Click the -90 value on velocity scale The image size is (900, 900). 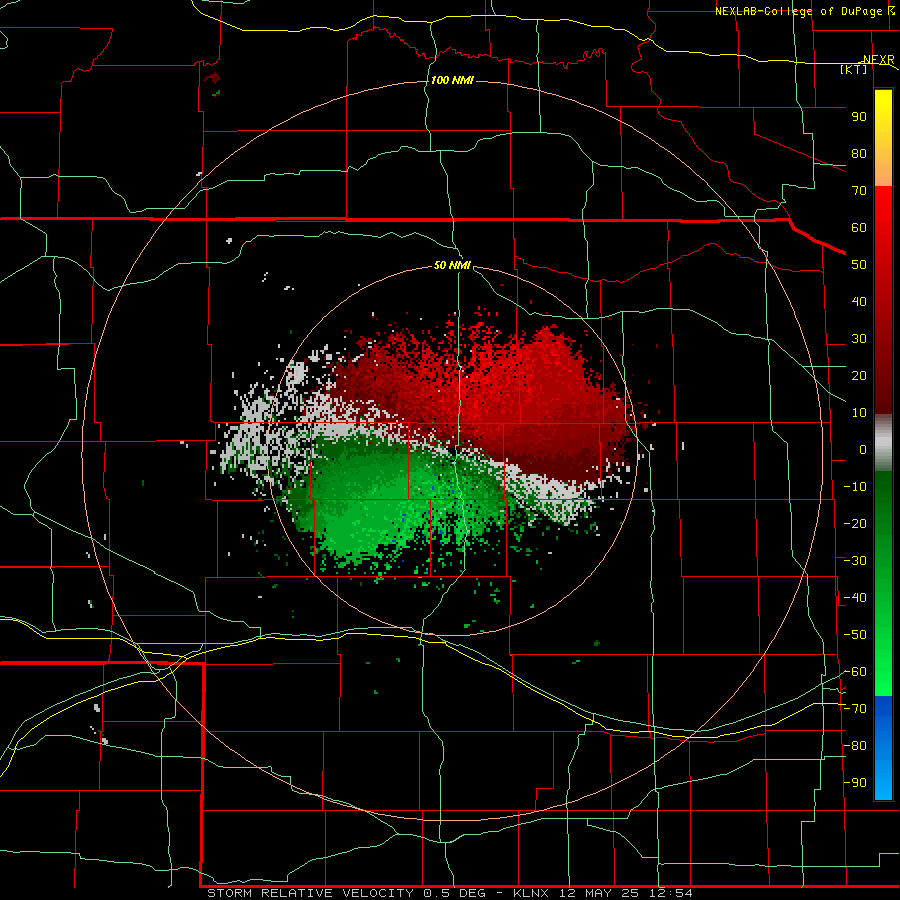[855, 783]
